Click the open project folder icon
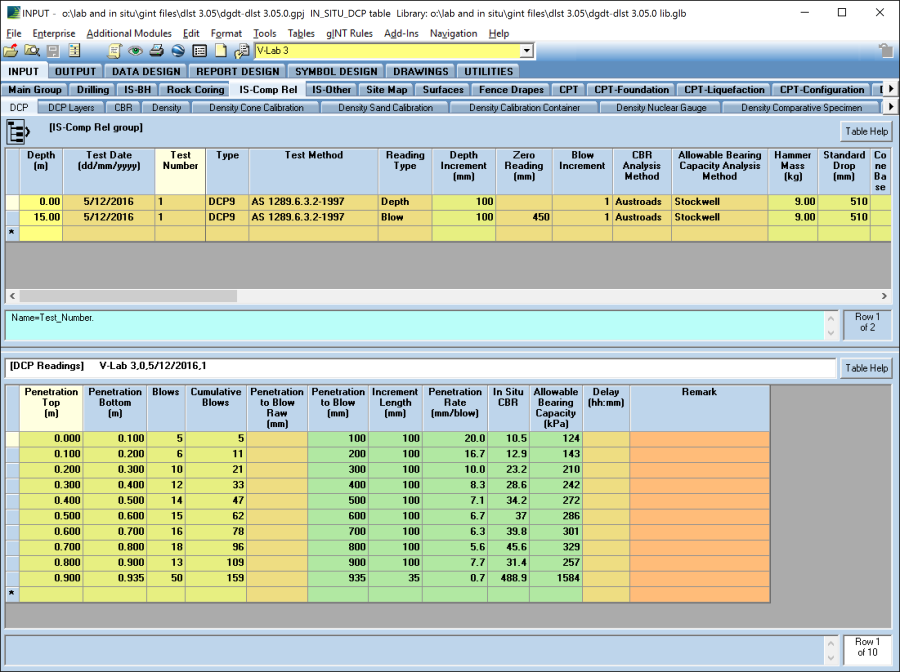The width and height of the screenshot is (900, 672). pyautogui.click(x=11, y=51)
